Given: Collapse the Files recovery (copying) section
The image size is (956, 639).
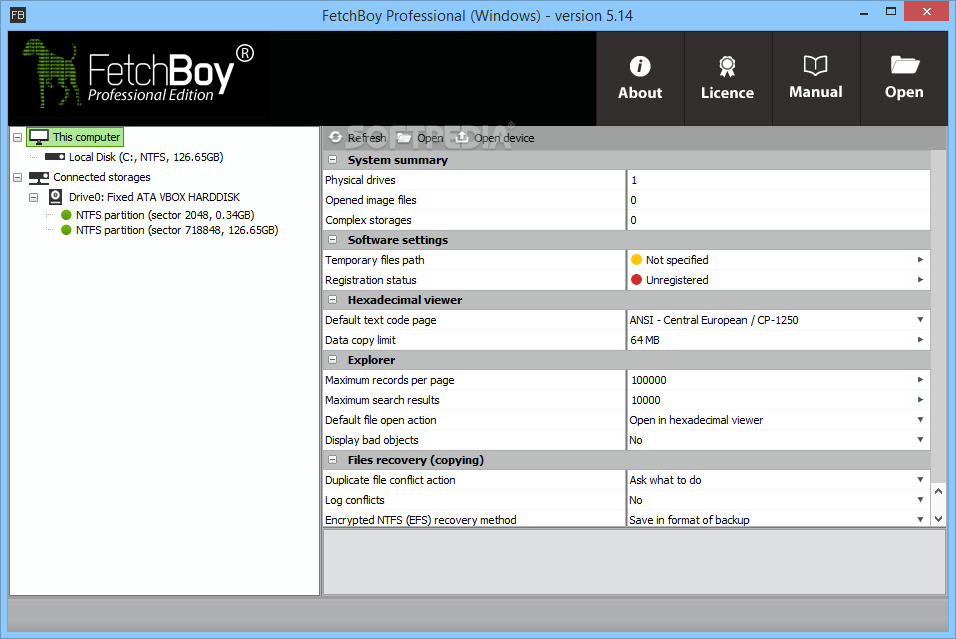Looking at the screenshot, I should [333, 460].
